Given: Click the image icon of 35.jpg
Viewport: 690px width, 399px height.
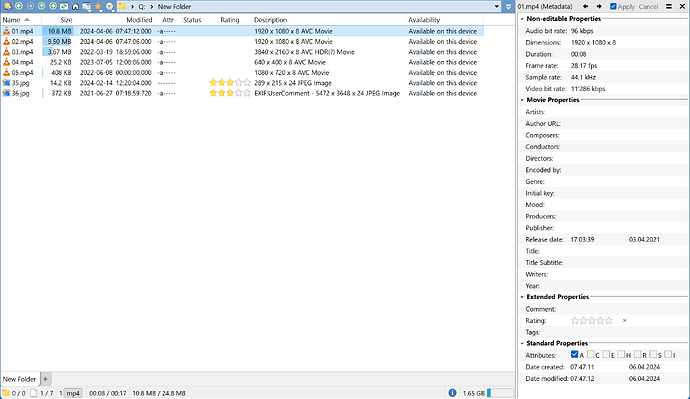Looking at the screenshot, I should coord(6,83).
